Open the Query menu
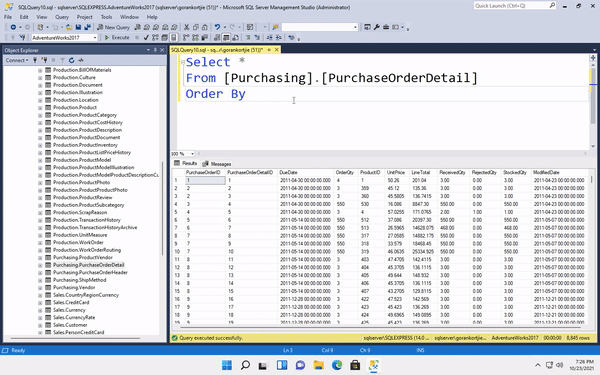The height and width of the screenshot is (375, 600). pos(62,17)
